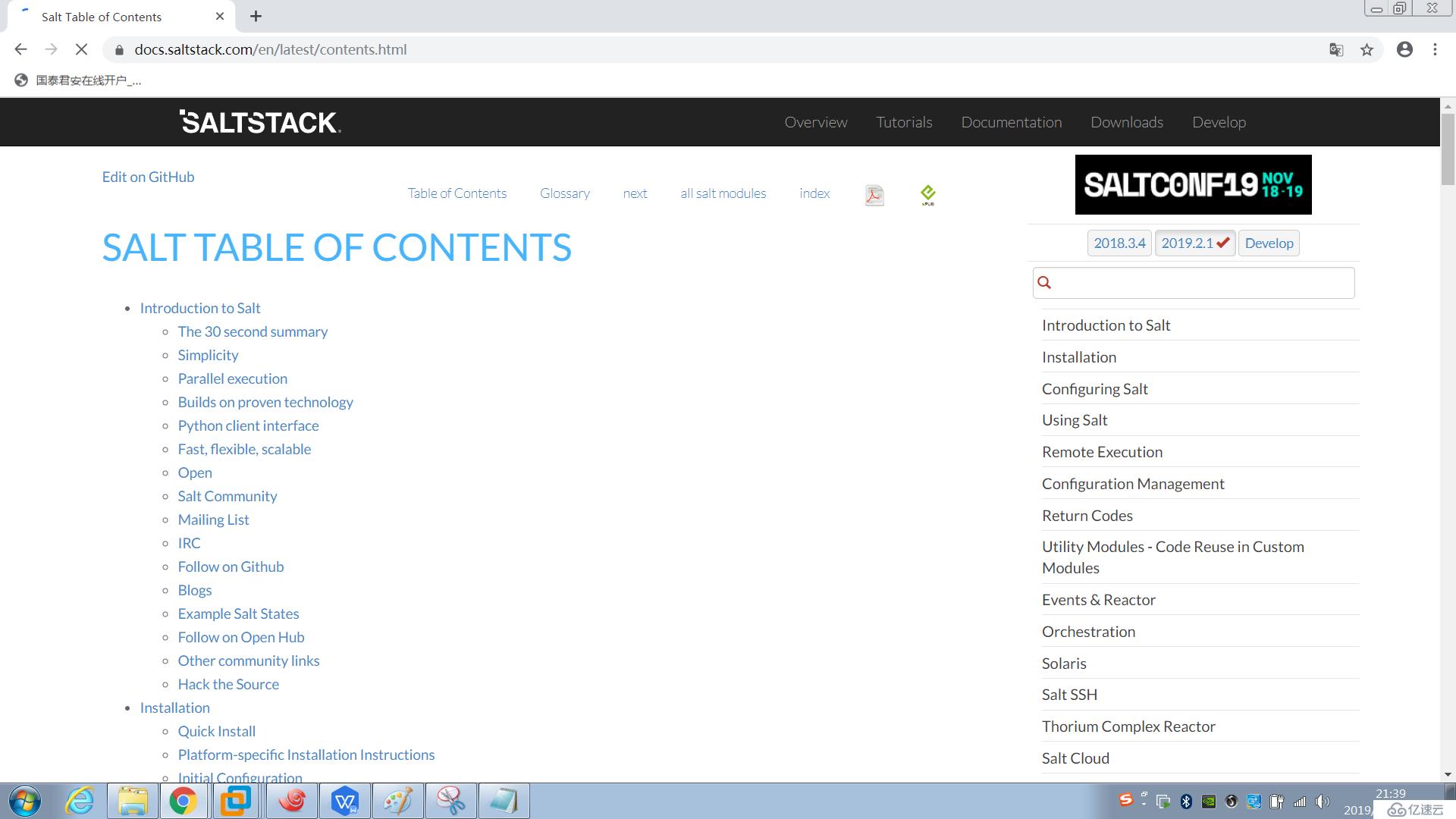Open the Develop menu in the header
This screenshot has height=819, width=1456.
(1219, 122)
